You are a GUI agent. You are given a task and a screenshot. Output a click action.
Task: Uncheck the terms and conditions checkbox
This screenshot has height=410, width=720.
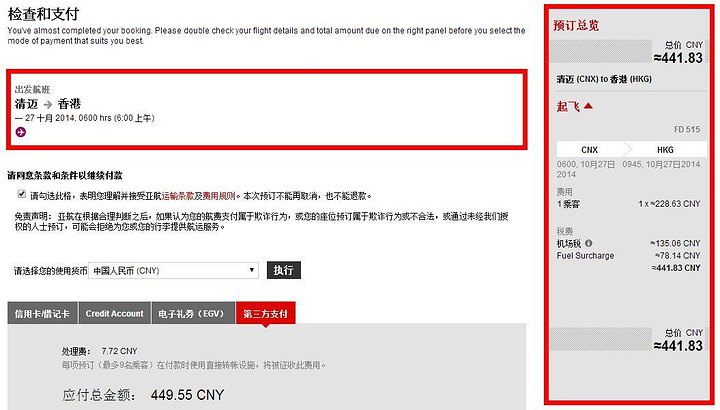pyautogui.click(x=22, y=194)
